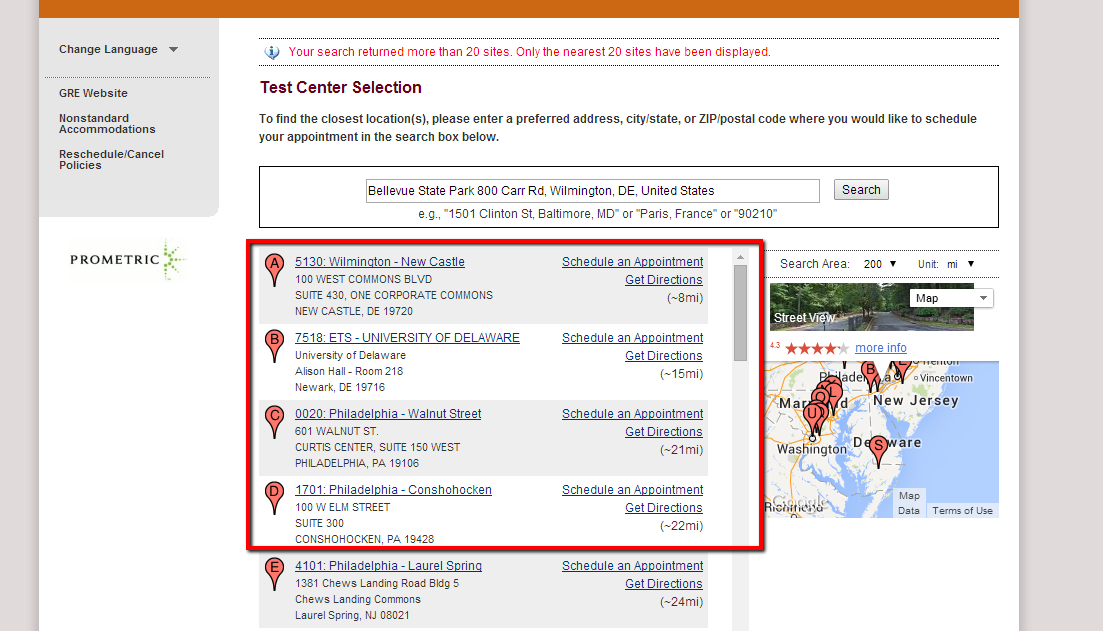Viewport: 1103px width, 631px height.
Task: Click the scroll up arrow of results list
Action: coord(740,257)
